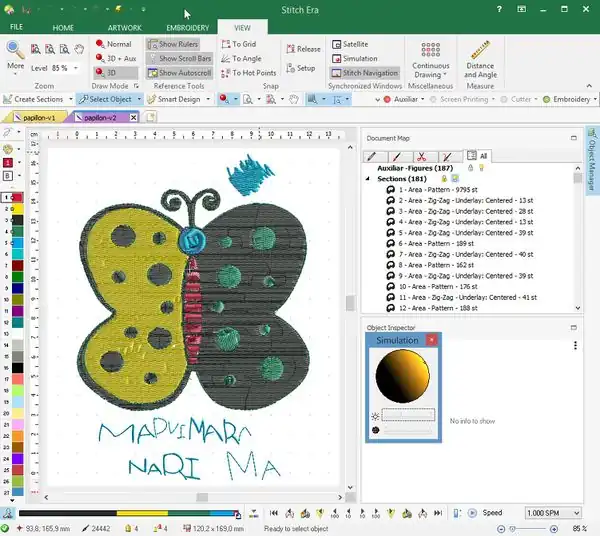
Task: Click the More zoom magnifier icon
Action: pos(15,52)
